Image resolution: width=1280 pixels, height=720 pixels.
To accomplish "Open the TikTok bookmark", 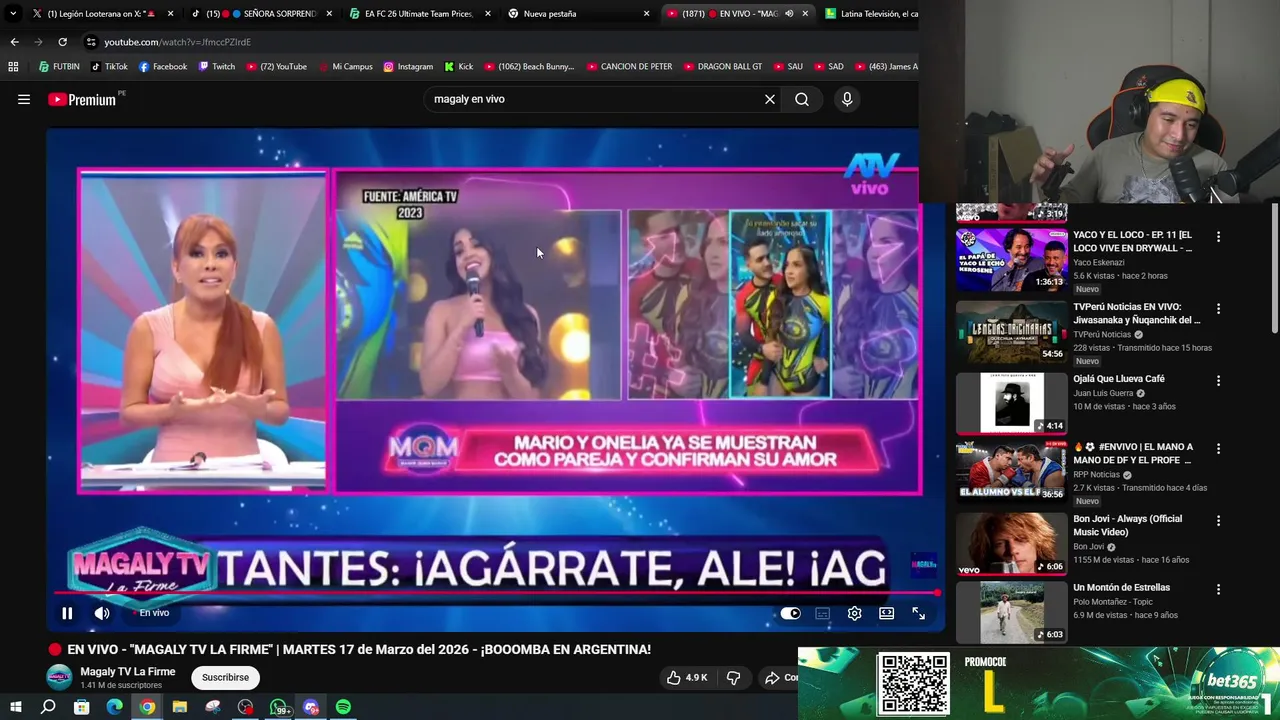I will pyautogui.click(x=109, y=66).
